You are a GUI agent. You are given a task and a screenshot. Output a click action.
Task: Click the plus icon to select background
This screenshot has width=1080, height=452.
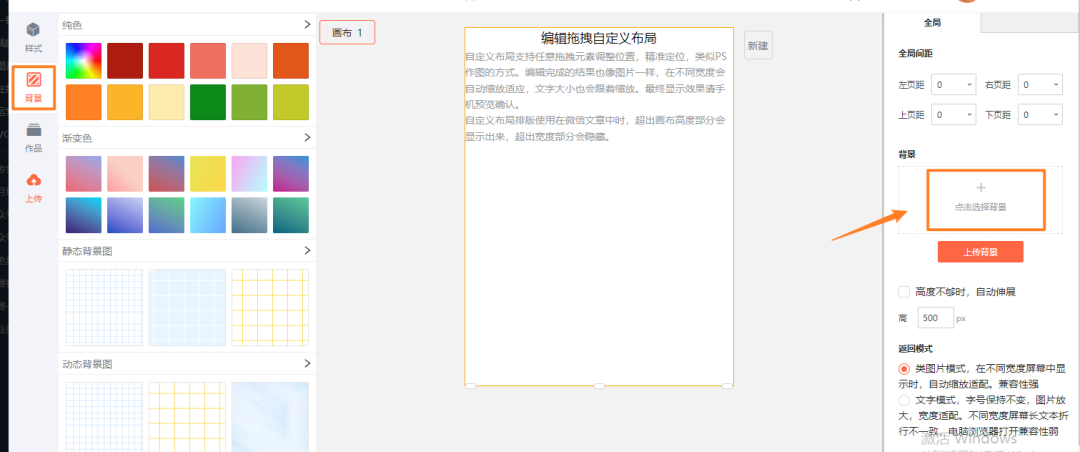980,188
